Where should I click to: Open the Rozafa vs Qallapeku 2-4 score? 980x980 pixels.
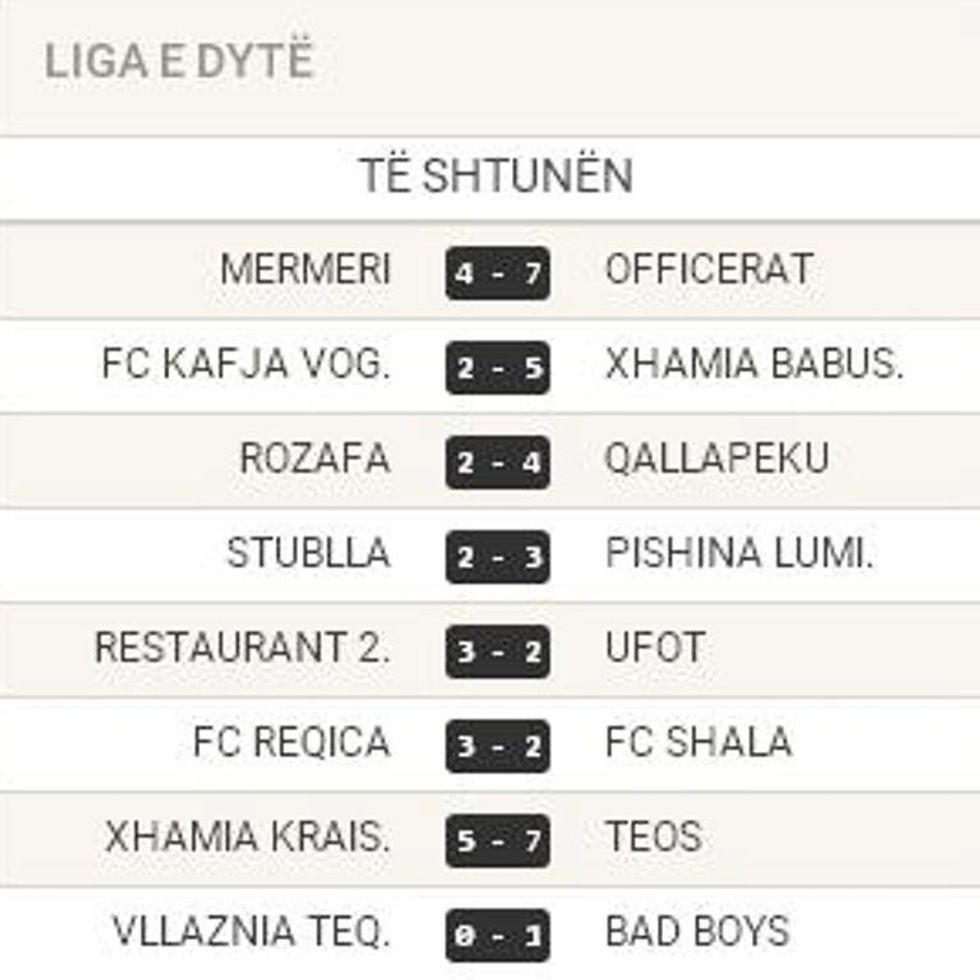[498, 461]
